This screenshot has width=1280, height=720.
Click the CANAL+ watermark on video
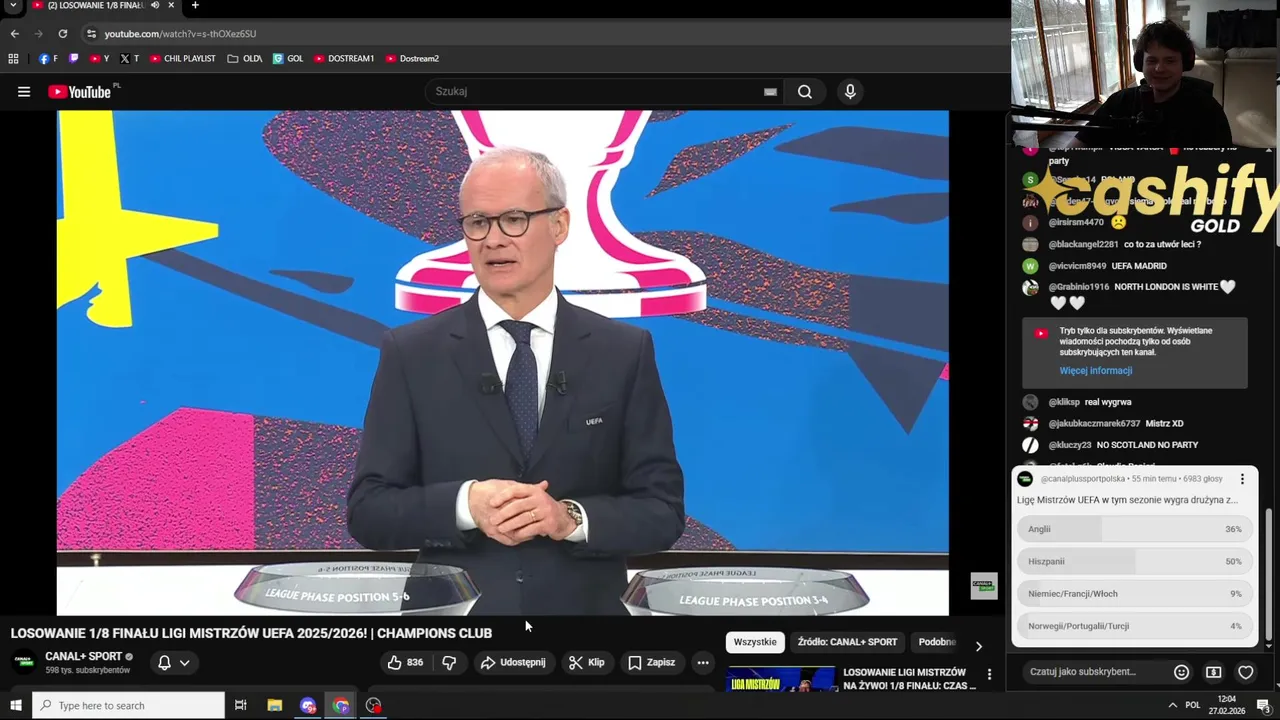click(984, 586)
